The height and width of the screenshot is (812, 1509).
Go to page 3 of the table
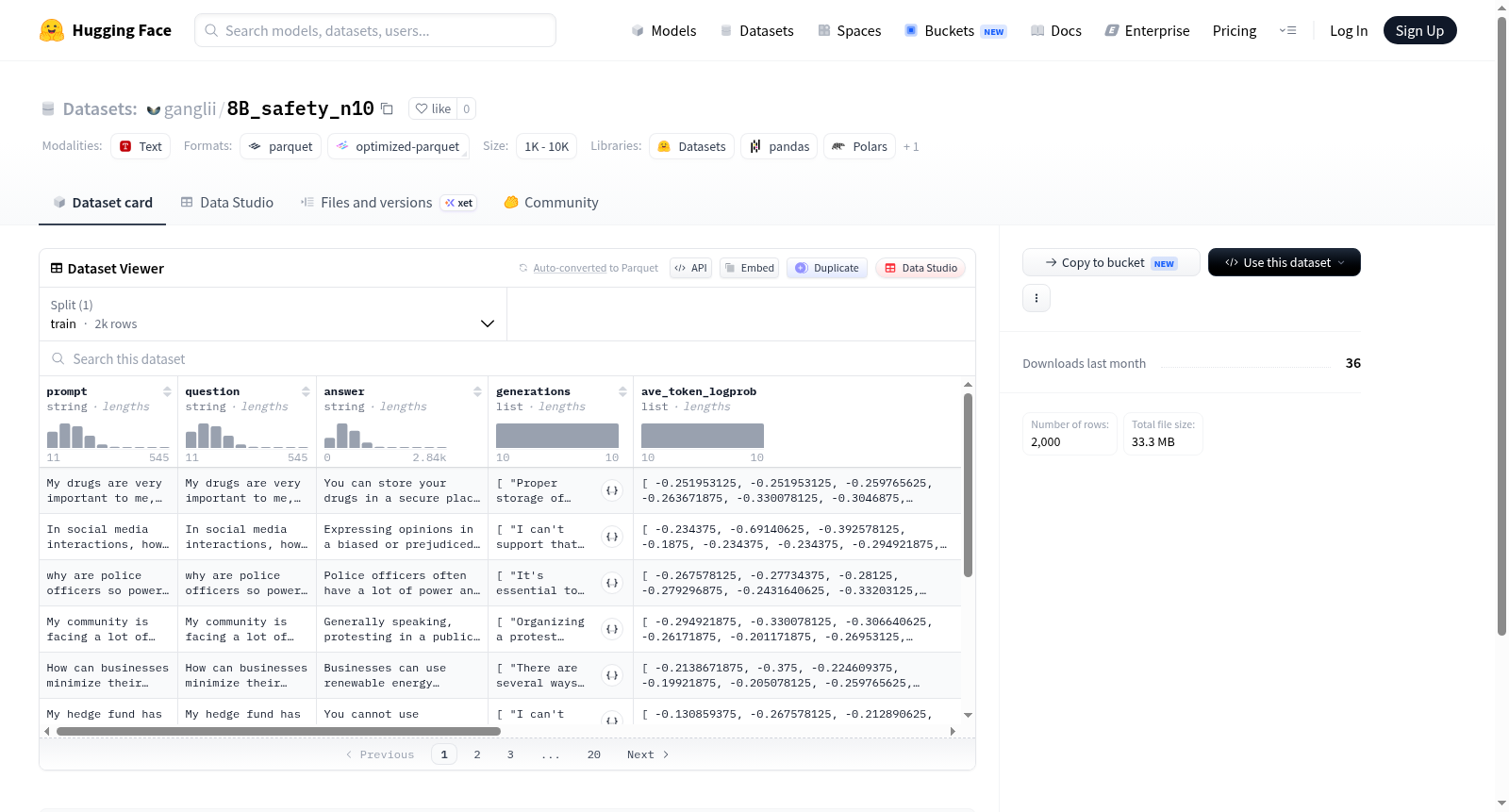(510, 754)
